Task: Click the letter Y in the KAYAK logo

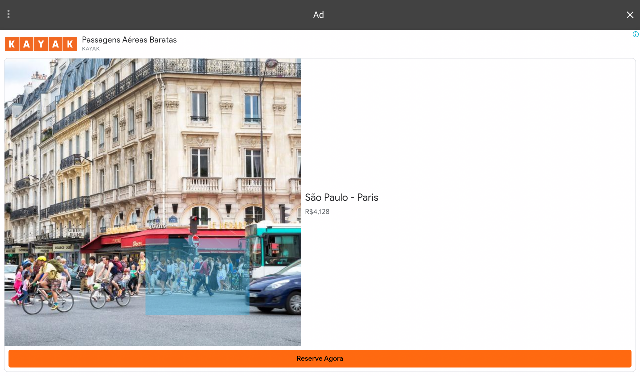Action: 41,44
